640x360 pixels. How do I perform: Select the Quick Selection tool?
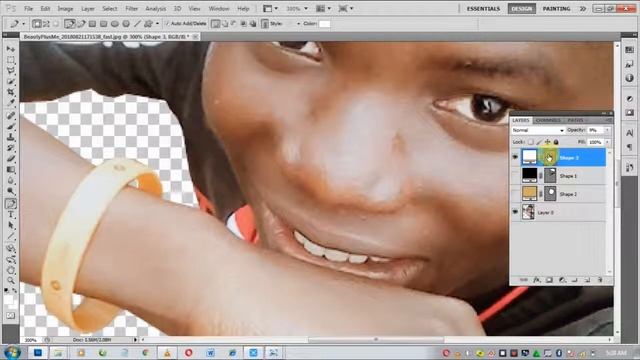pyautogui.click(x=11, y=82)
